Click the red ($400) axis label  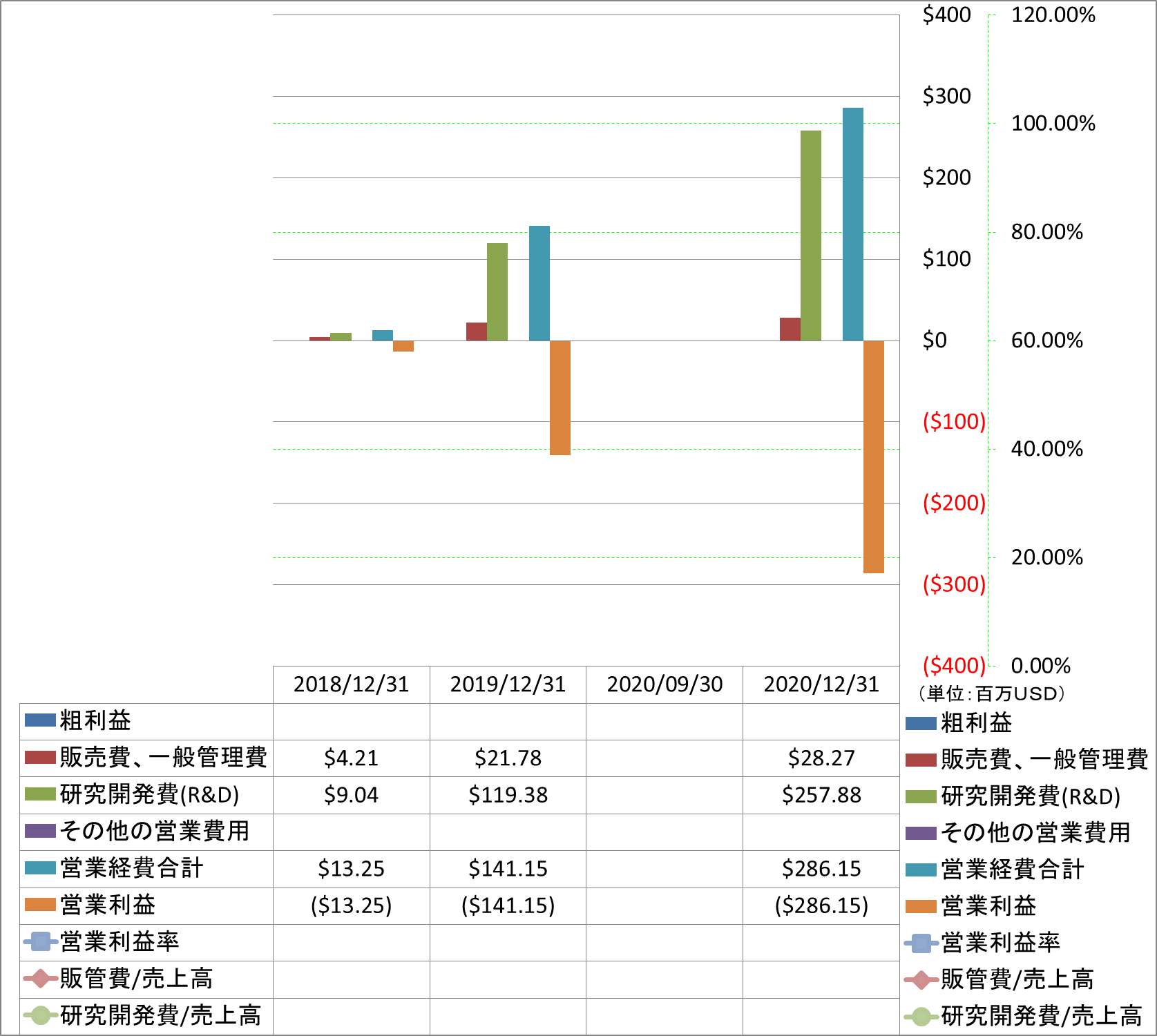(954, 666)
